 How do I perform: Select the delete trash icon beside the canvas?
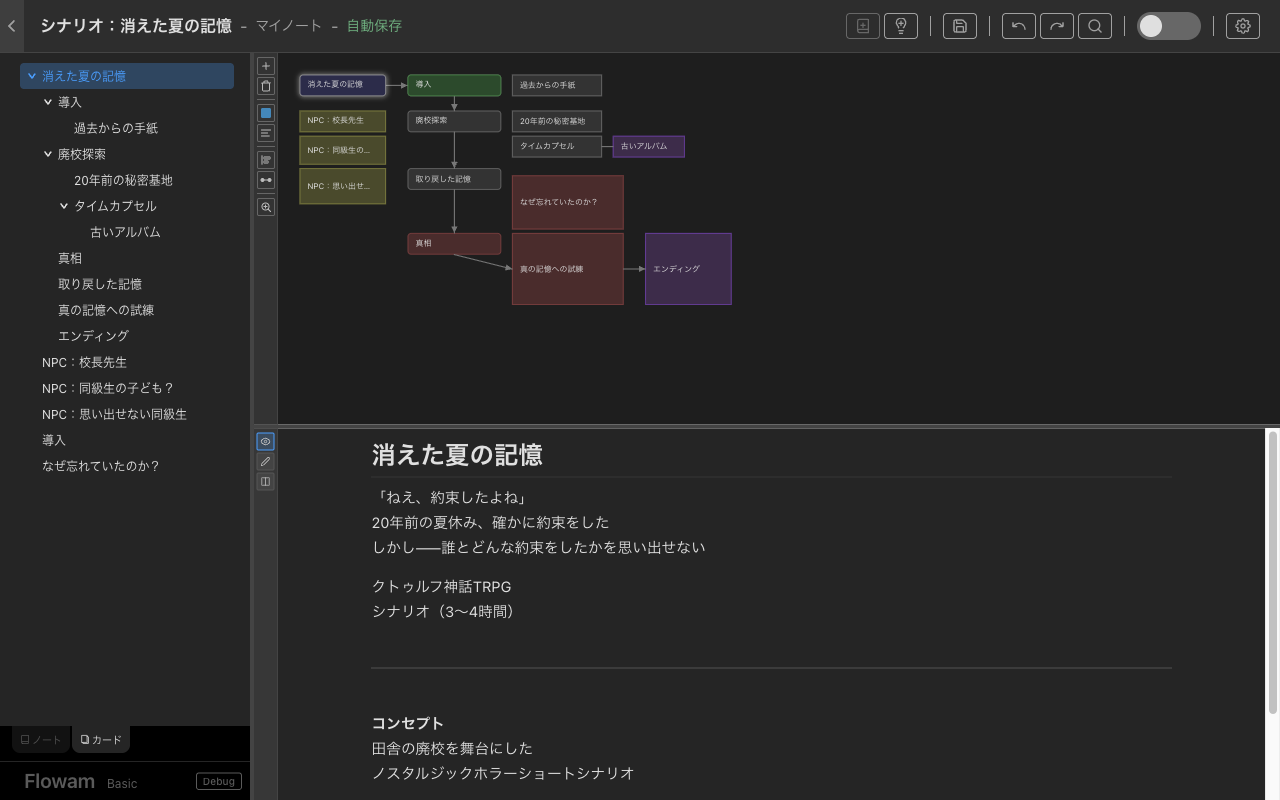(x=265, y=86)
